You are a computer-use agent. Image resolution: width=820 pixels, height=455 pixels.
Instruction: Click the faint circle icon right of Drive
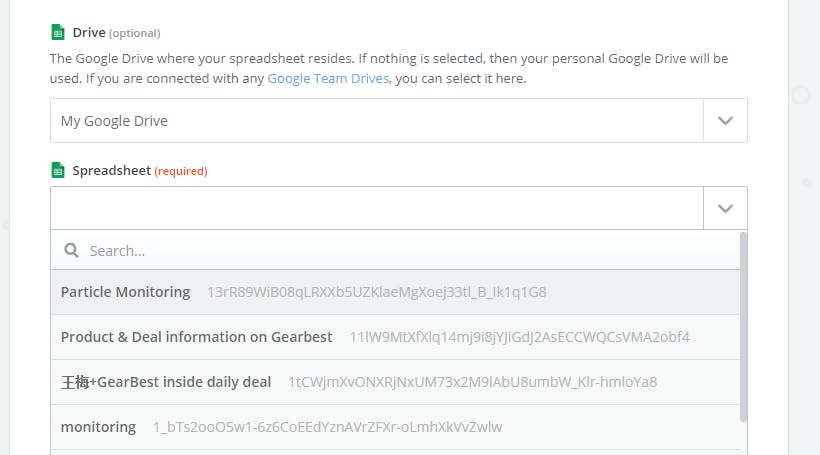click(x=800, y=95)
